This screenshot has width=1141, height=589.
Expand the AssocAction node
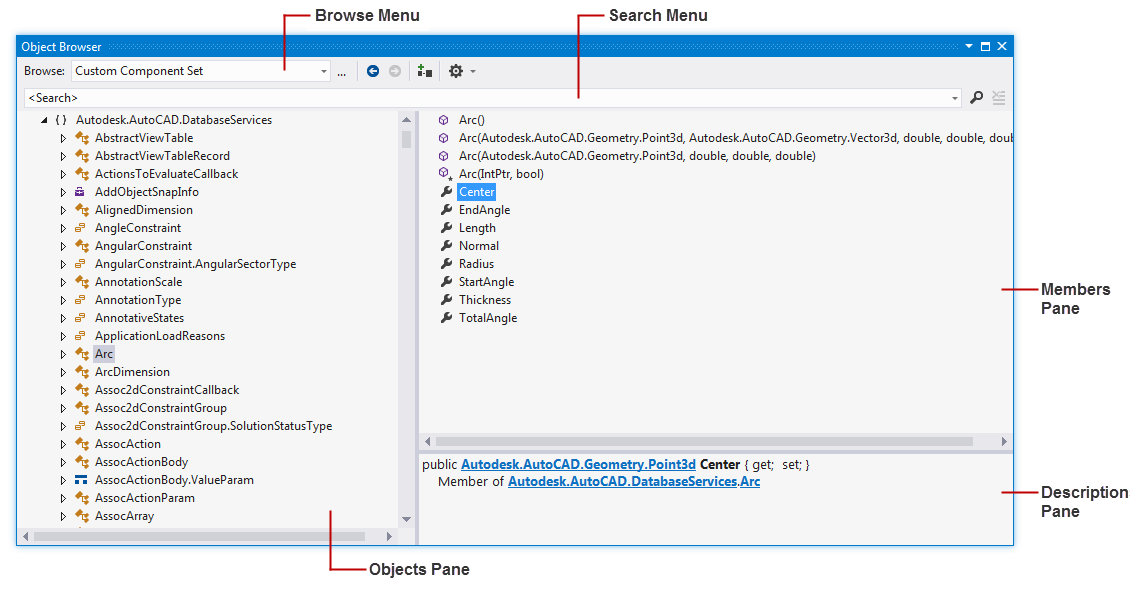[x=63, y=444]
